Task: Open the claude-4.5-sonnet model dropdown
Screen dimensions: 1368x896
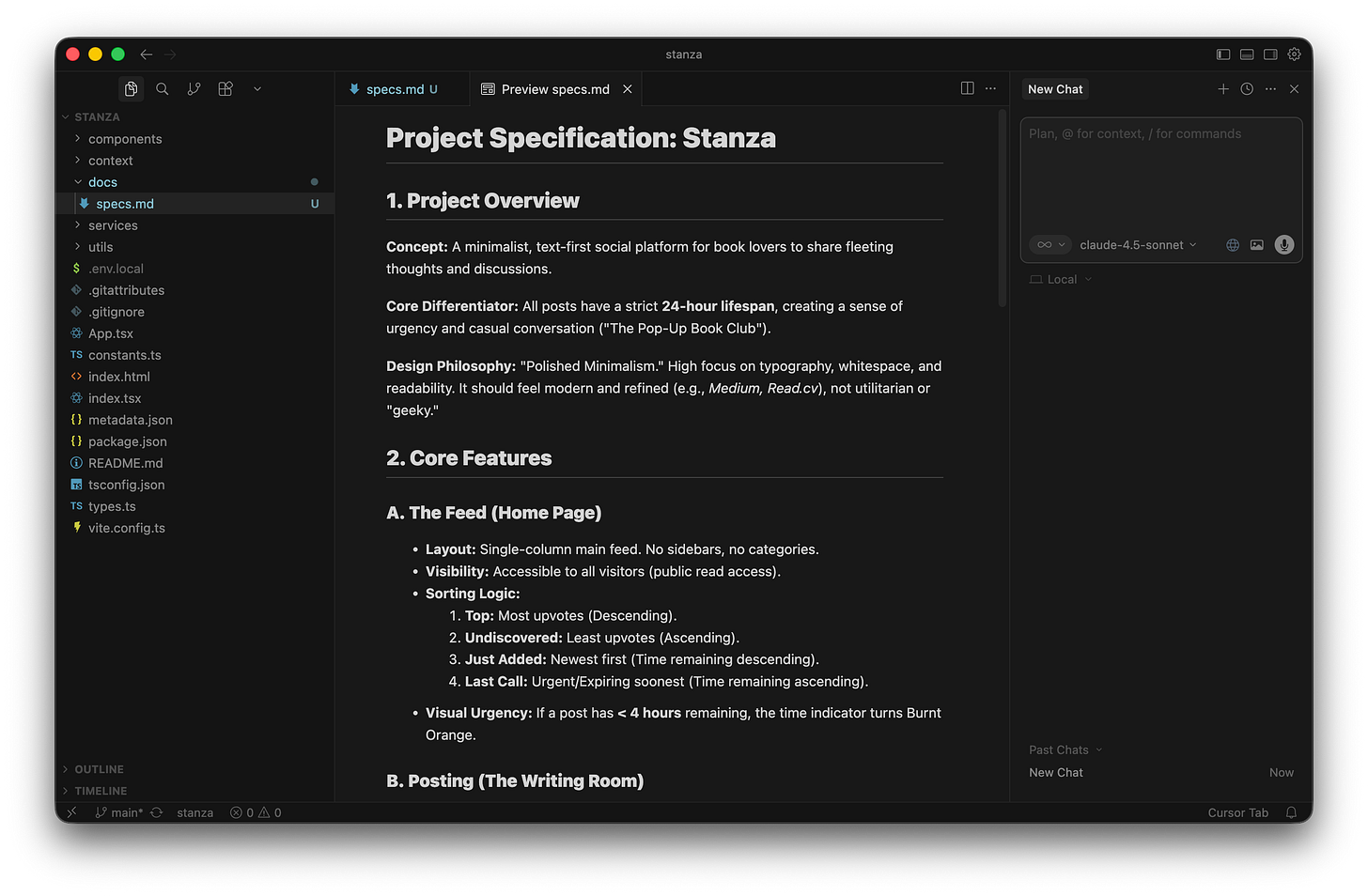Action: click(x=1137, y=244)
